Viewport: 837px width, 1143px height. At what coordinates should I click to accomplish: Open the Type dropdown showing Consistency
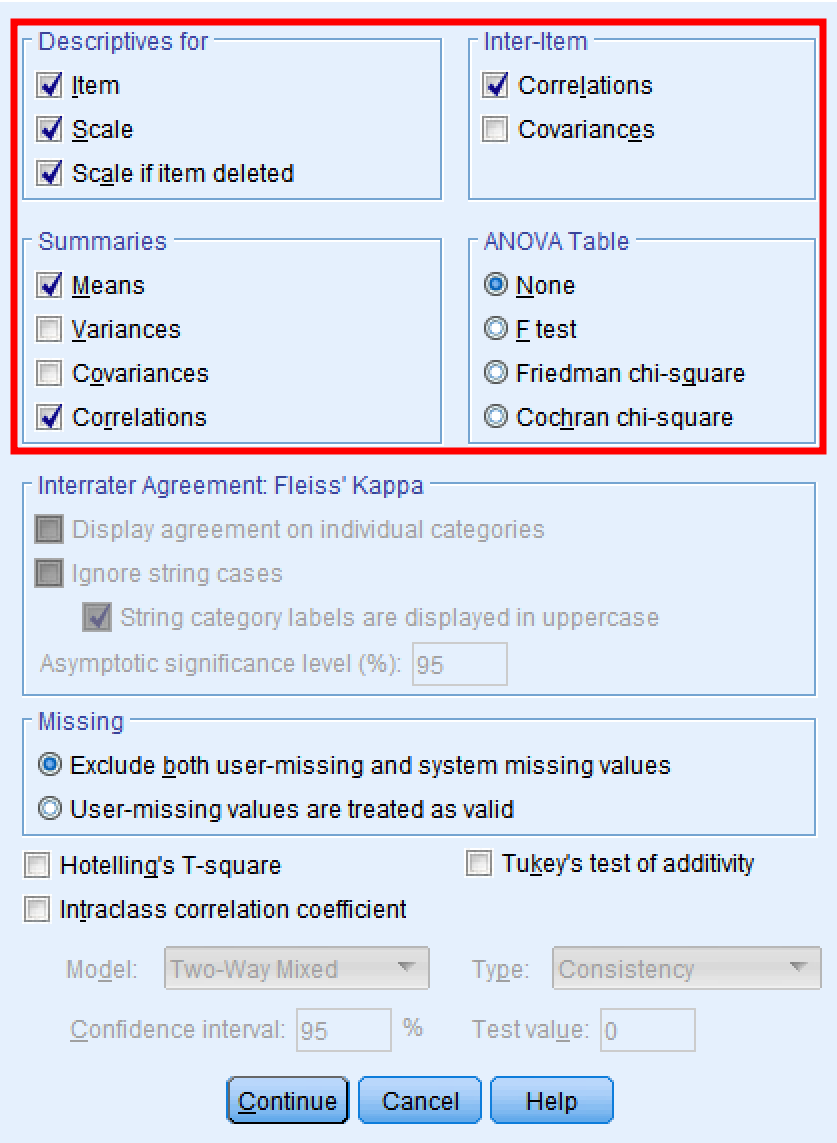click(686, 968)
